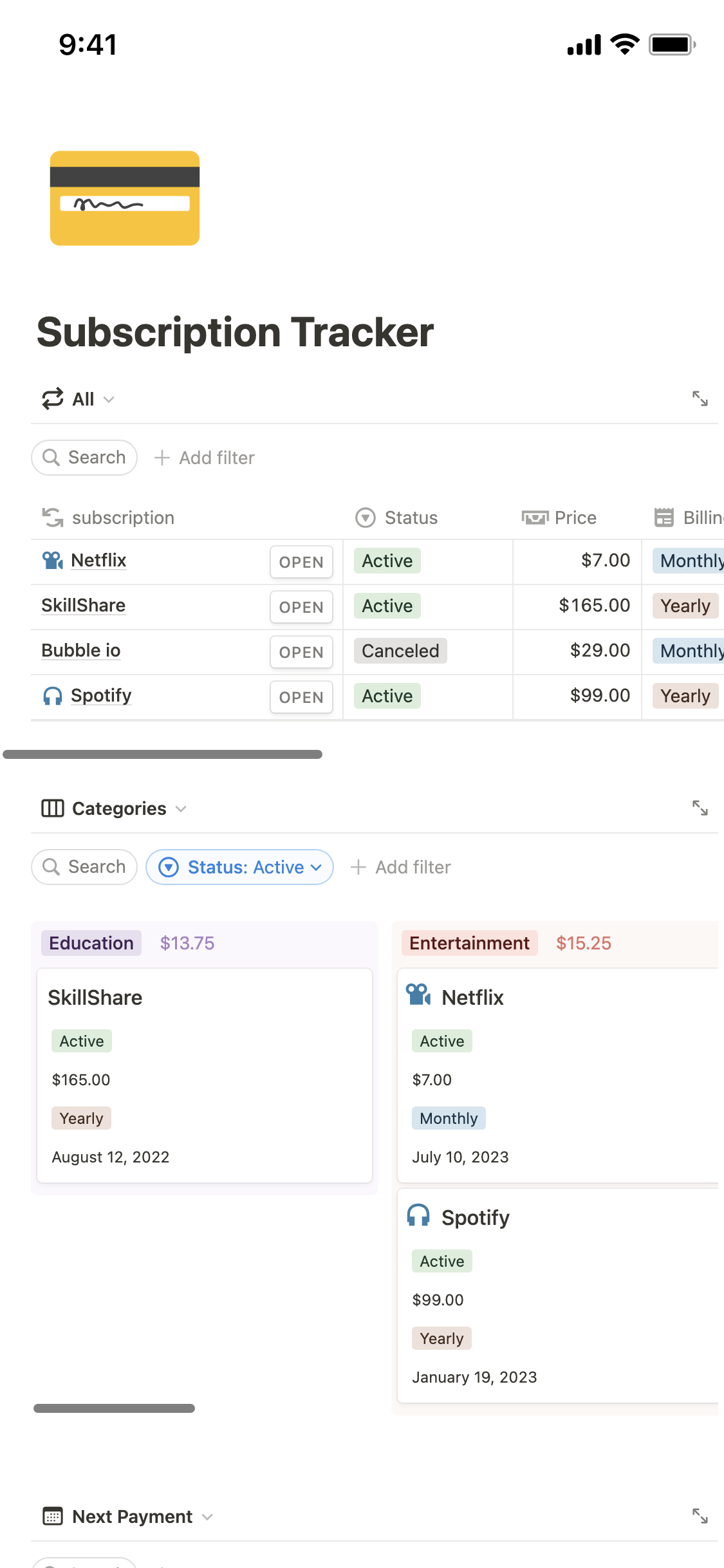724x1568 pixels.
Task: Click the table's horizontal scrollbar
Action: [x=162, y=754]
